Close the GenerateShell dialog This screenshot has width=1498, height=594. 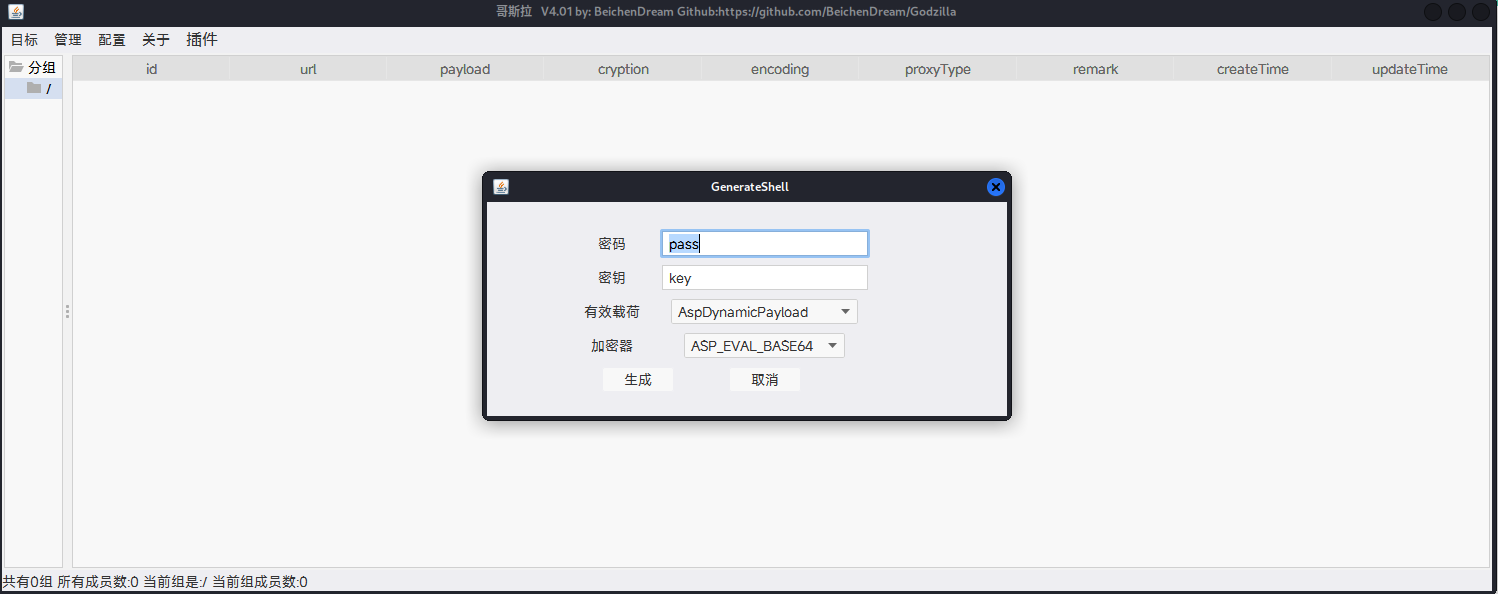[x=995, y=187]
